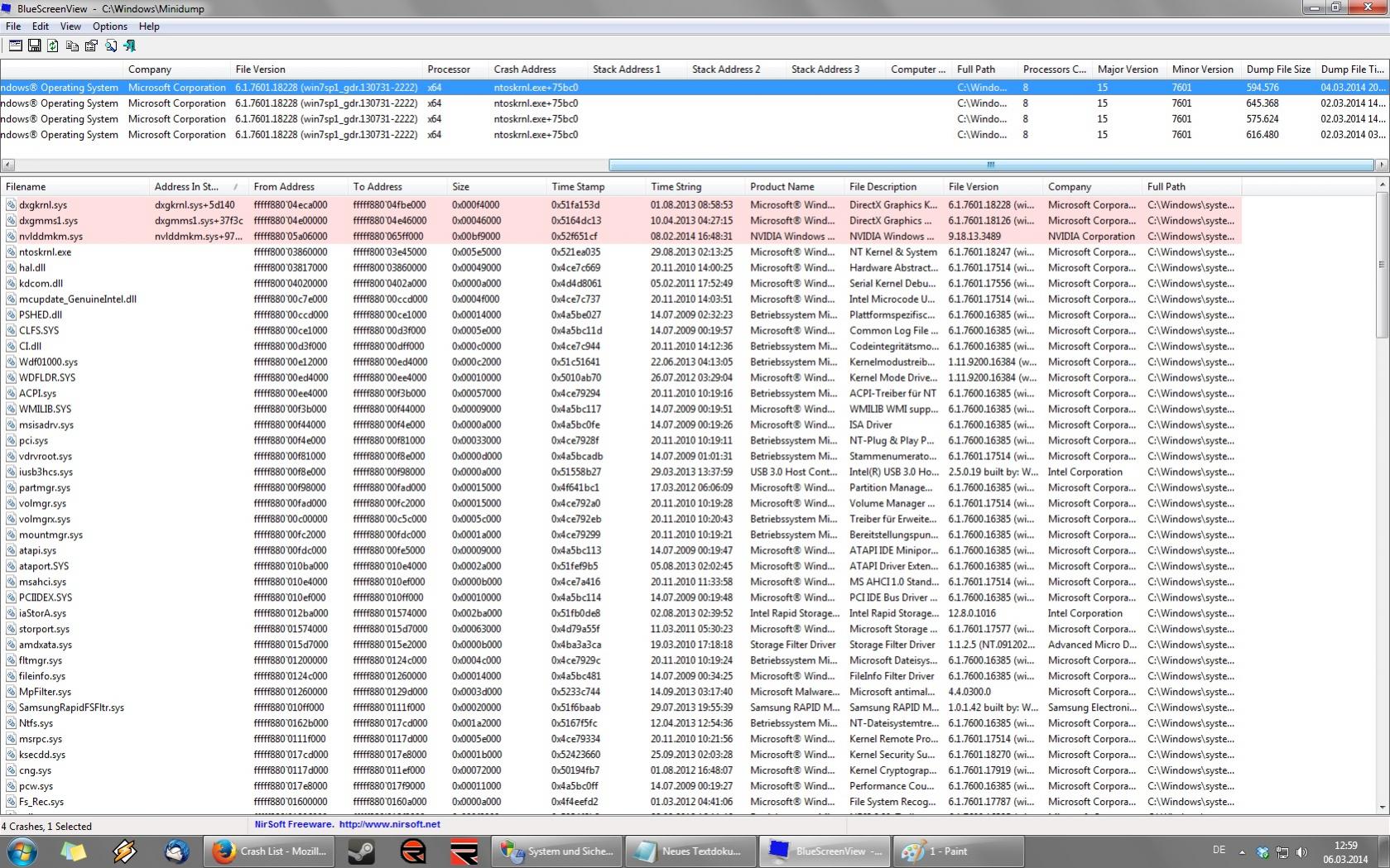Click the file icon beside MpFilter.sys

click(11, 693)
